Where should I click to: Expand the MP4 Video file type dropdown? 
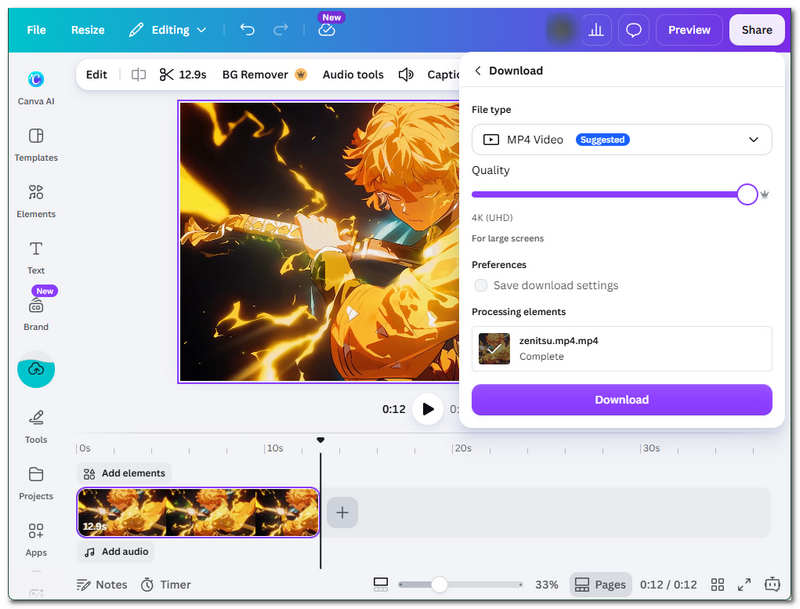click(x=621, y=140)
